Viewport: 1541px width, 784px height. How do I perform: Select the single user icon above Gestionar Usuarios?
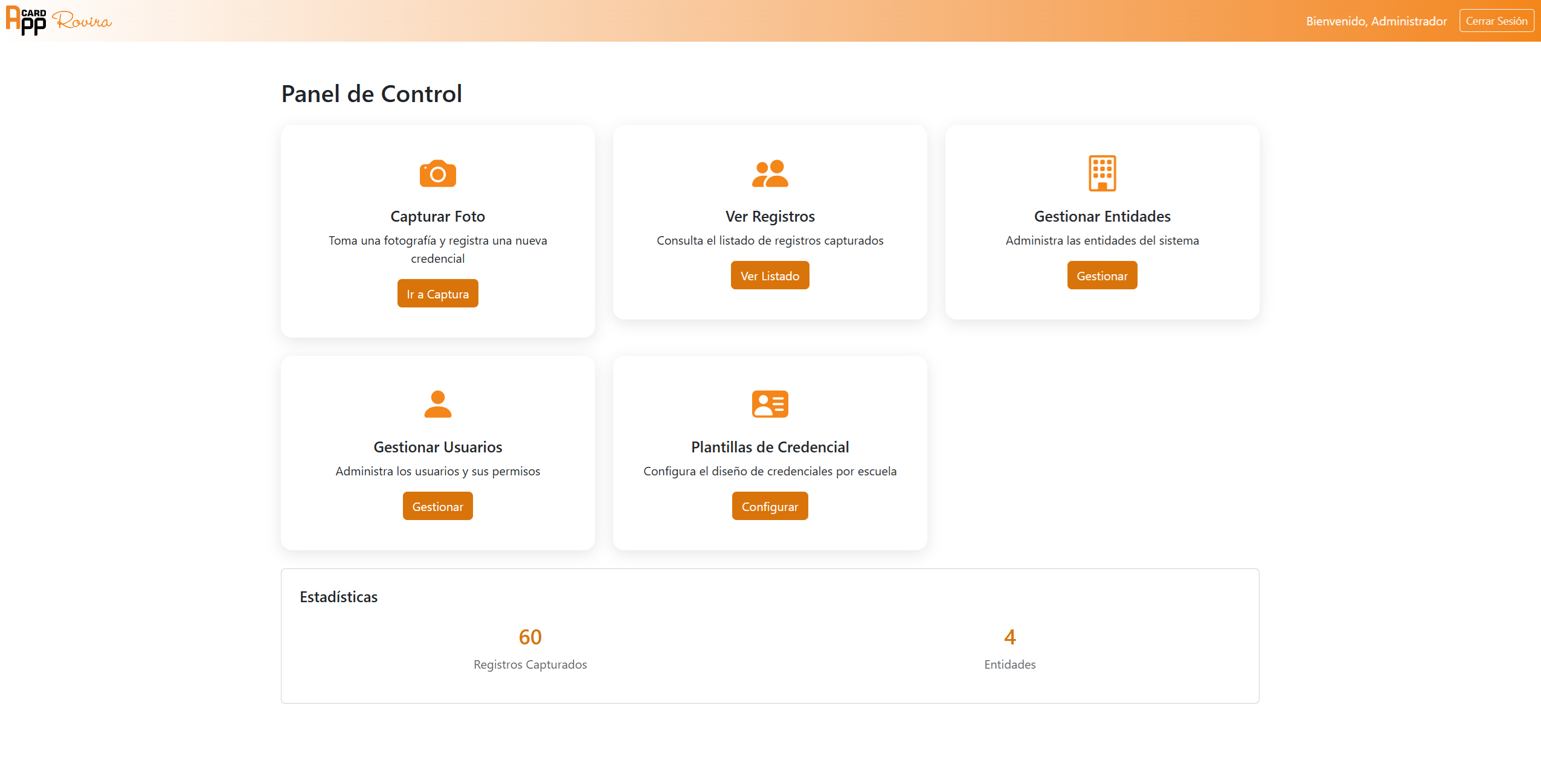[x=437, y=404]
